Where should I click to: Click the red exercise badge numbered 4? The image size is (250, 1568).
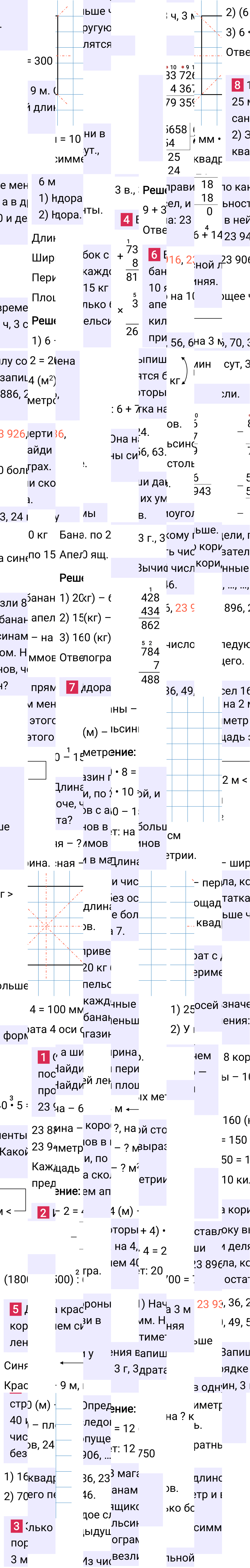pos(126,219)
